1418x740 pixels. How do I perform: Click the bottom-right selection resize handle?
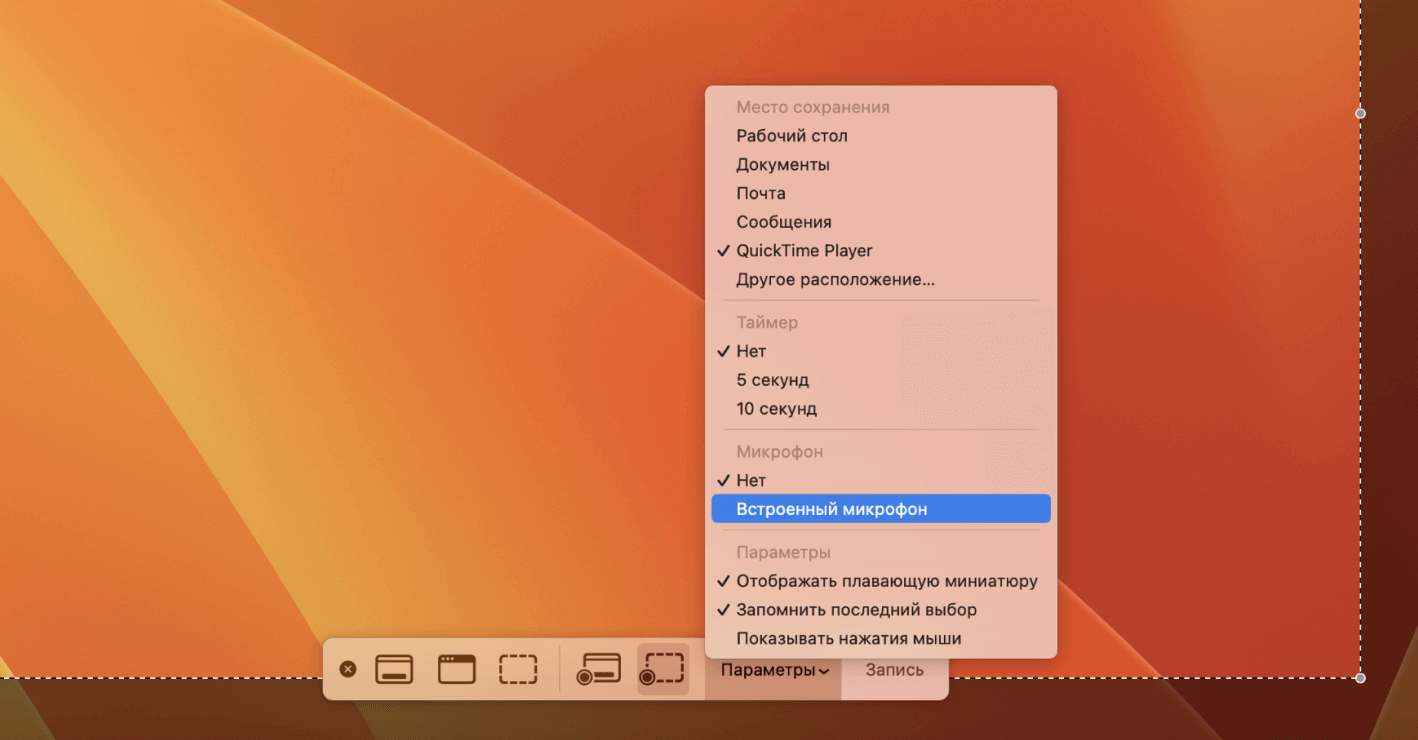pyautogui.click(x=1360, y=678)
